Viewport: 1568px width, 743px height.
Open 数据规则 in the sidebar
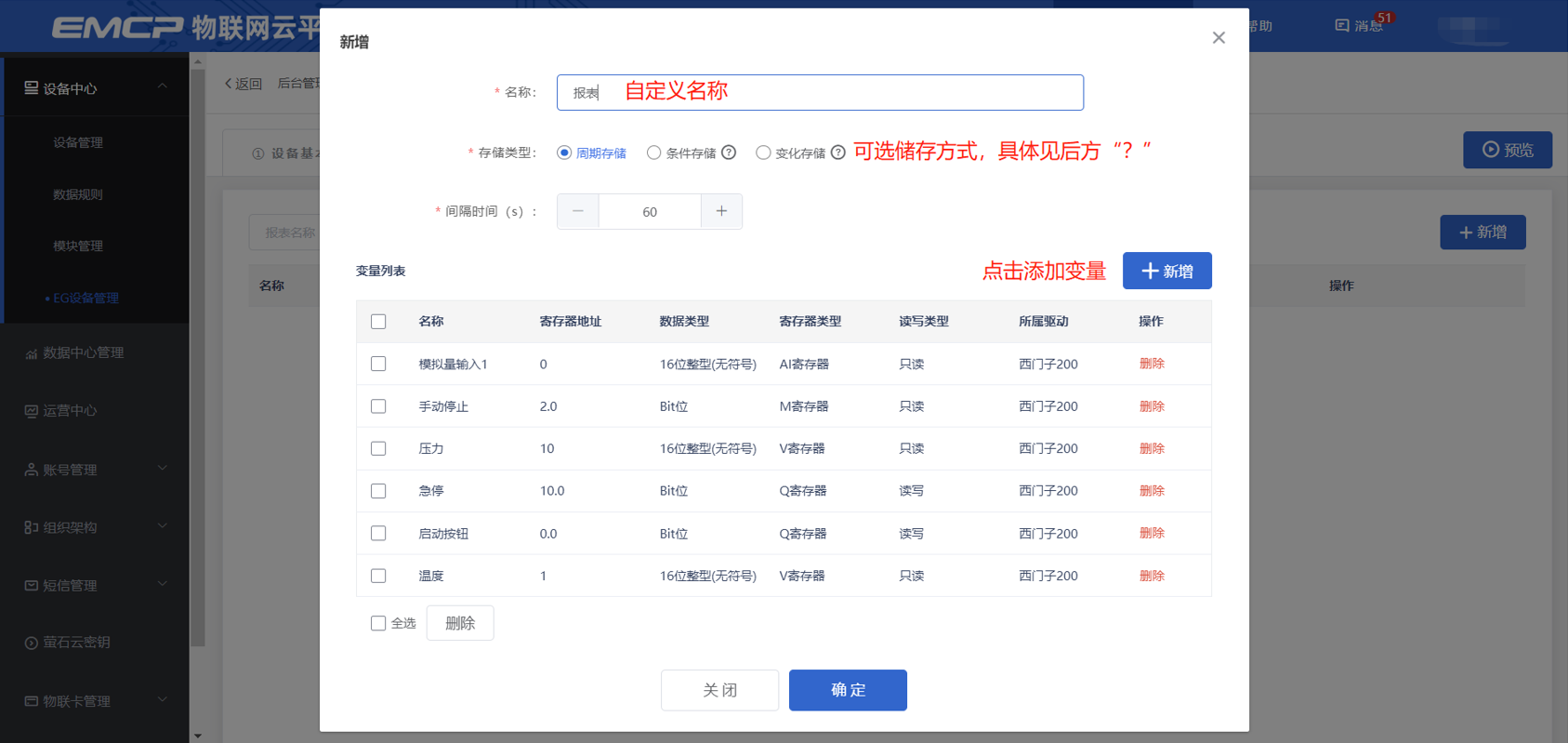tap(78, 194)
